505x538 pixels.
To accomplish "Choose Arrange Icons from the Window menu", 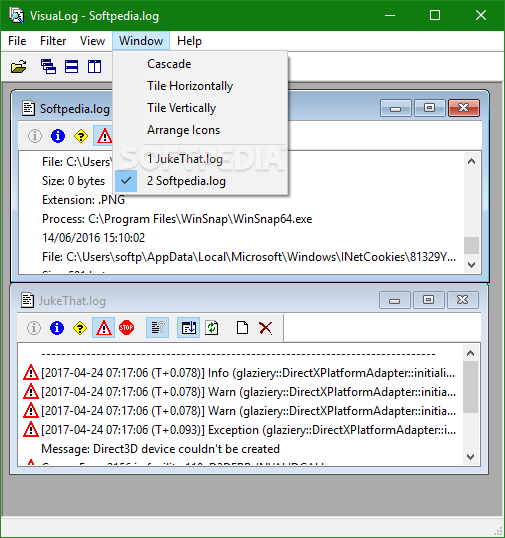I will pyautogui.click(x=200, y=130).
